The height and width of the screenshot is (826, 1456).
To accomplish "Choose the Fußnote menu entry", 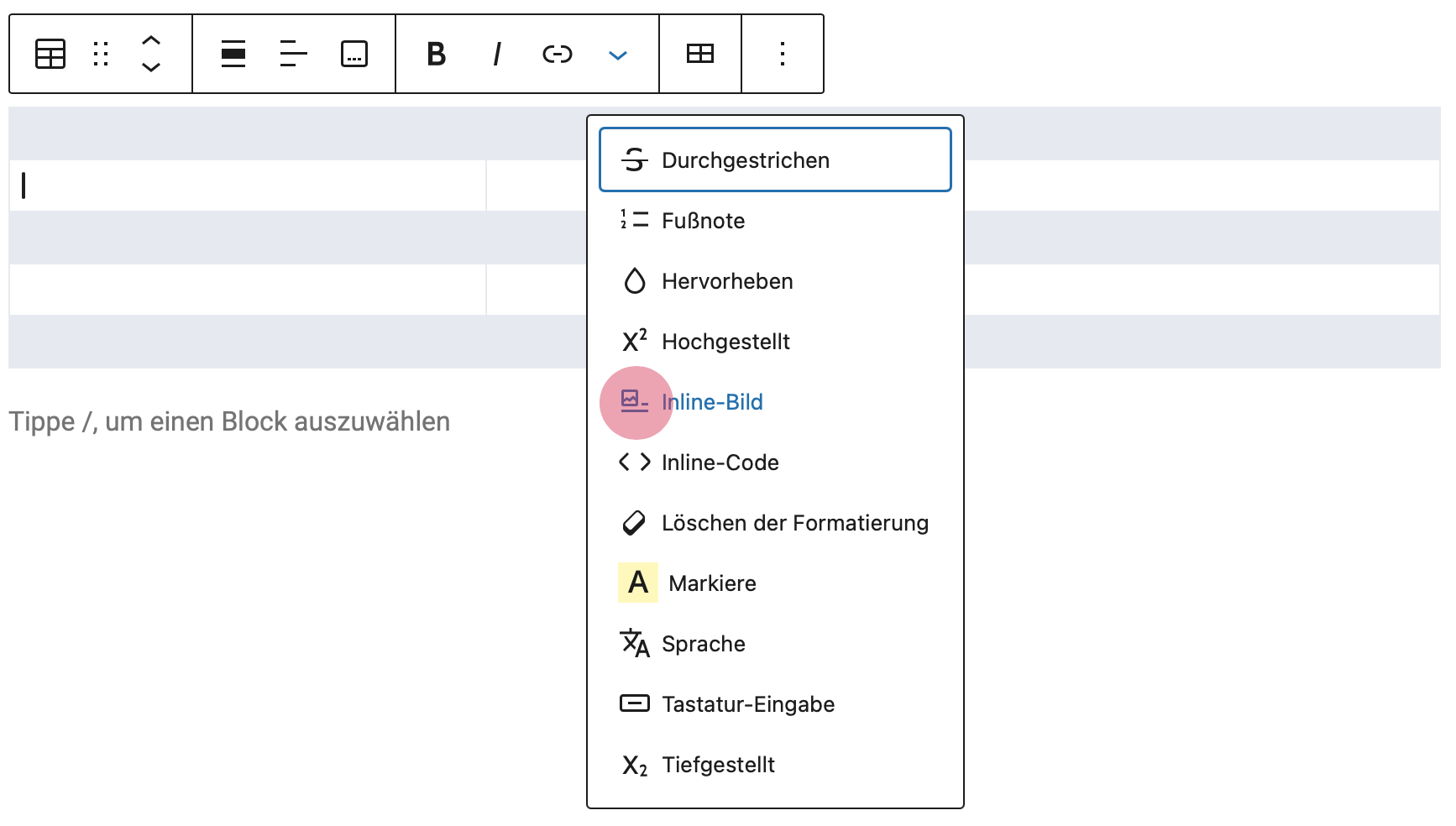I will 775,221.
